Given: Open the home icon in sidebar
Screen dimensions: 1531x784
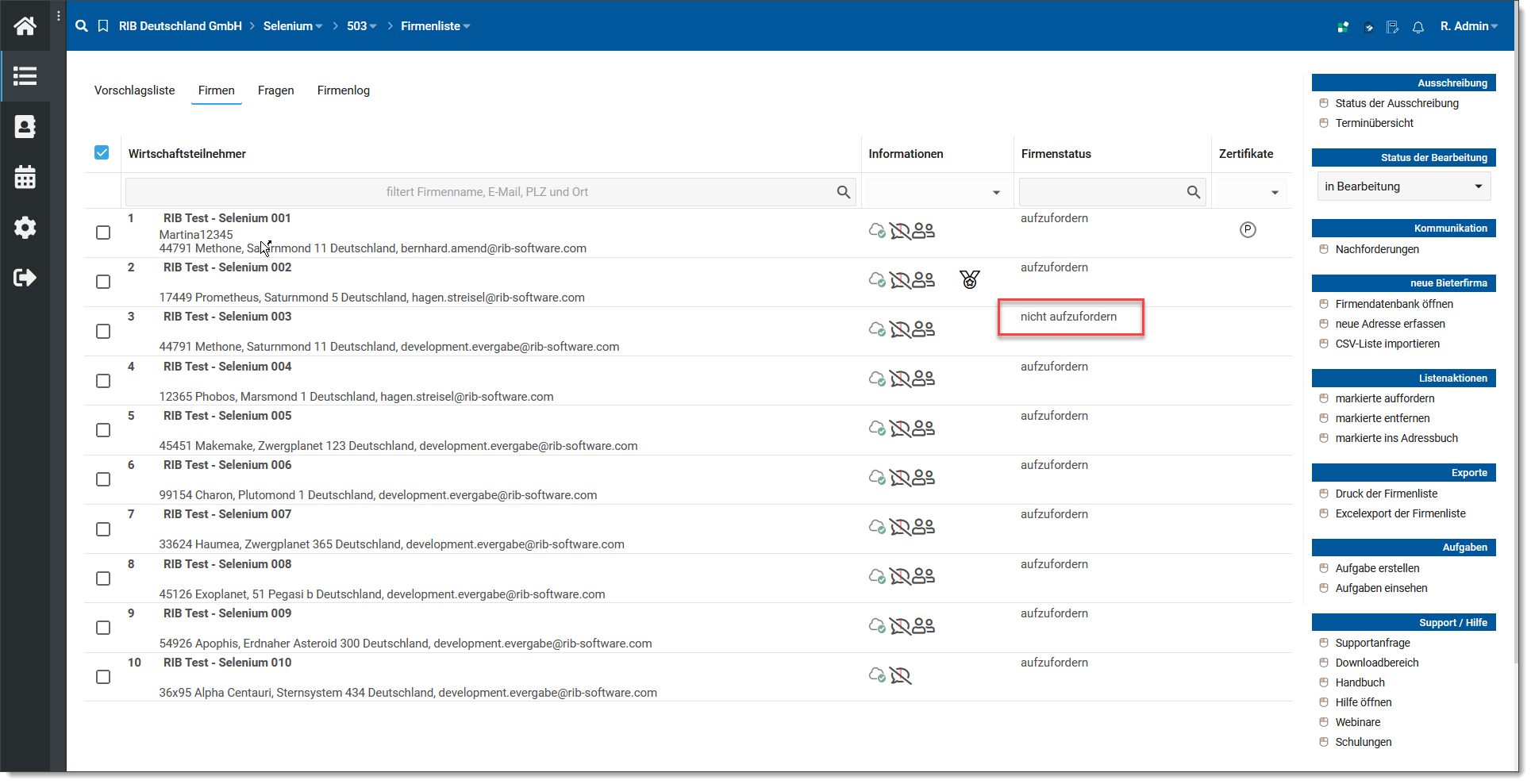Looking at the screenshot, I should point(25,26).
